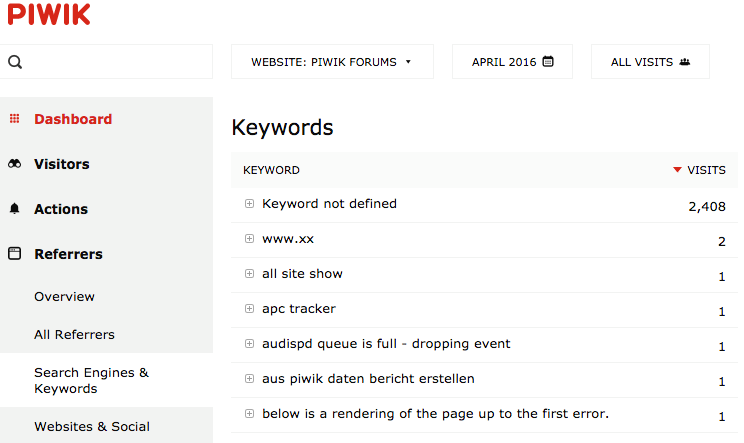Open the Website: Piwik Forums dropdown

pyautogui.click(x=332, y=62)
